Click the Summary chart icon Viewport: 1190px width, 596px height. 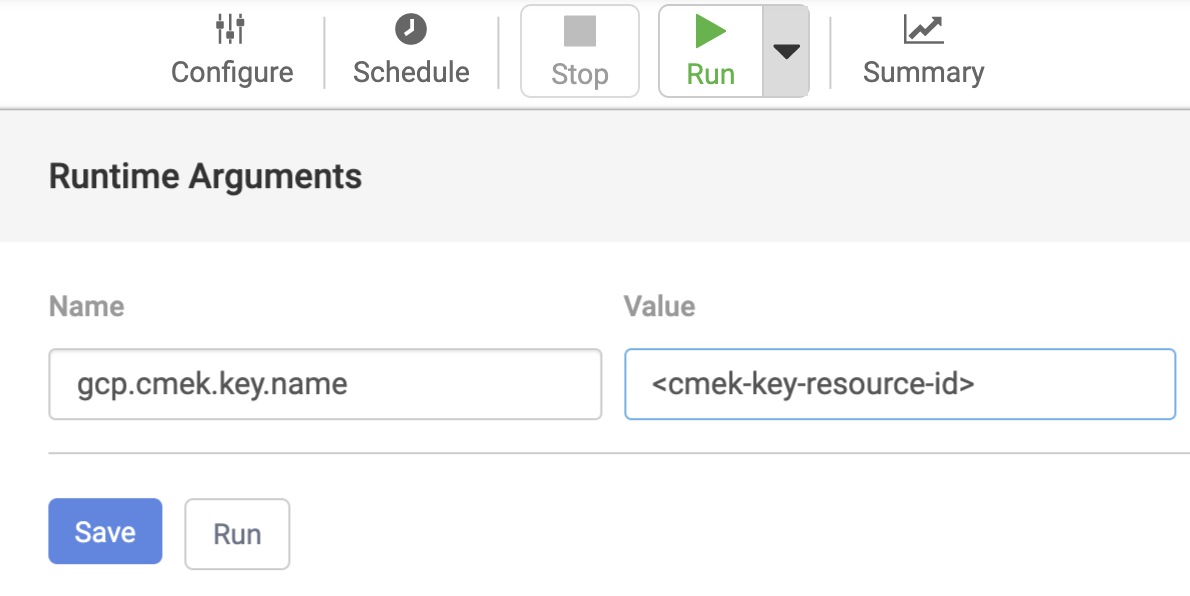923,29
